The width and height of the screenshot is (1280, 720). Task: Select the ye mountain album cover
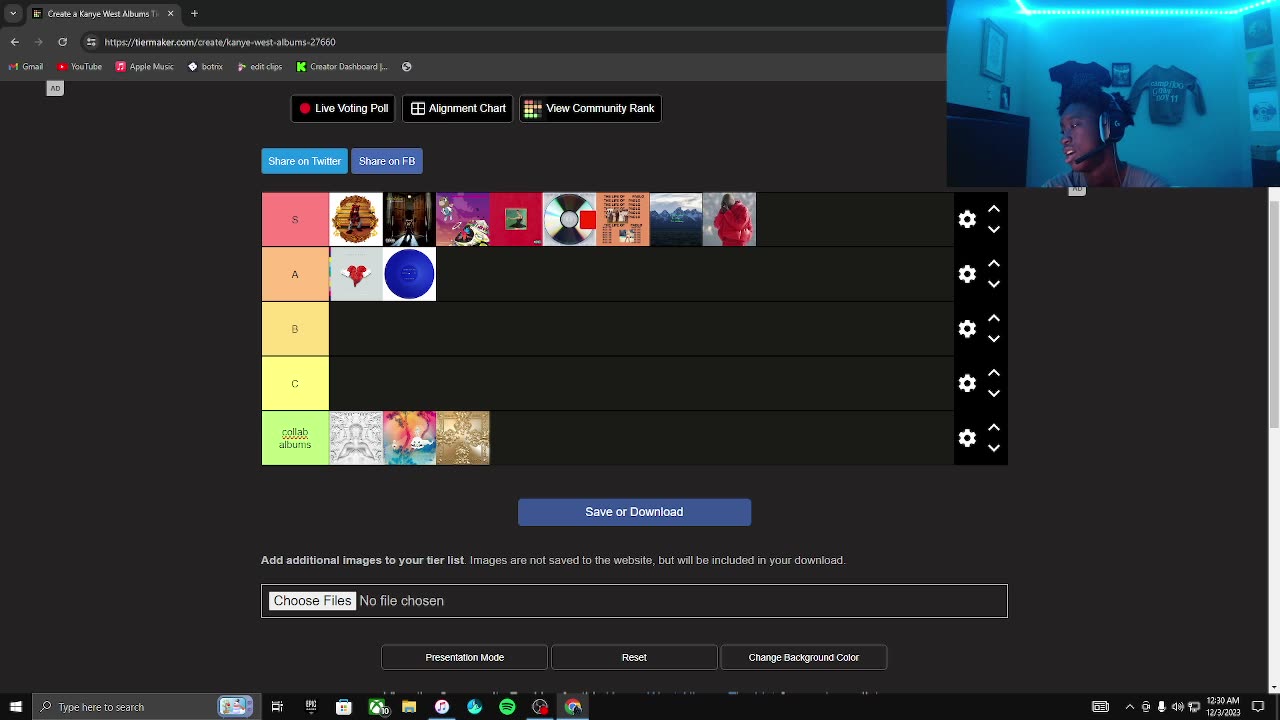[x=676, y=219]
